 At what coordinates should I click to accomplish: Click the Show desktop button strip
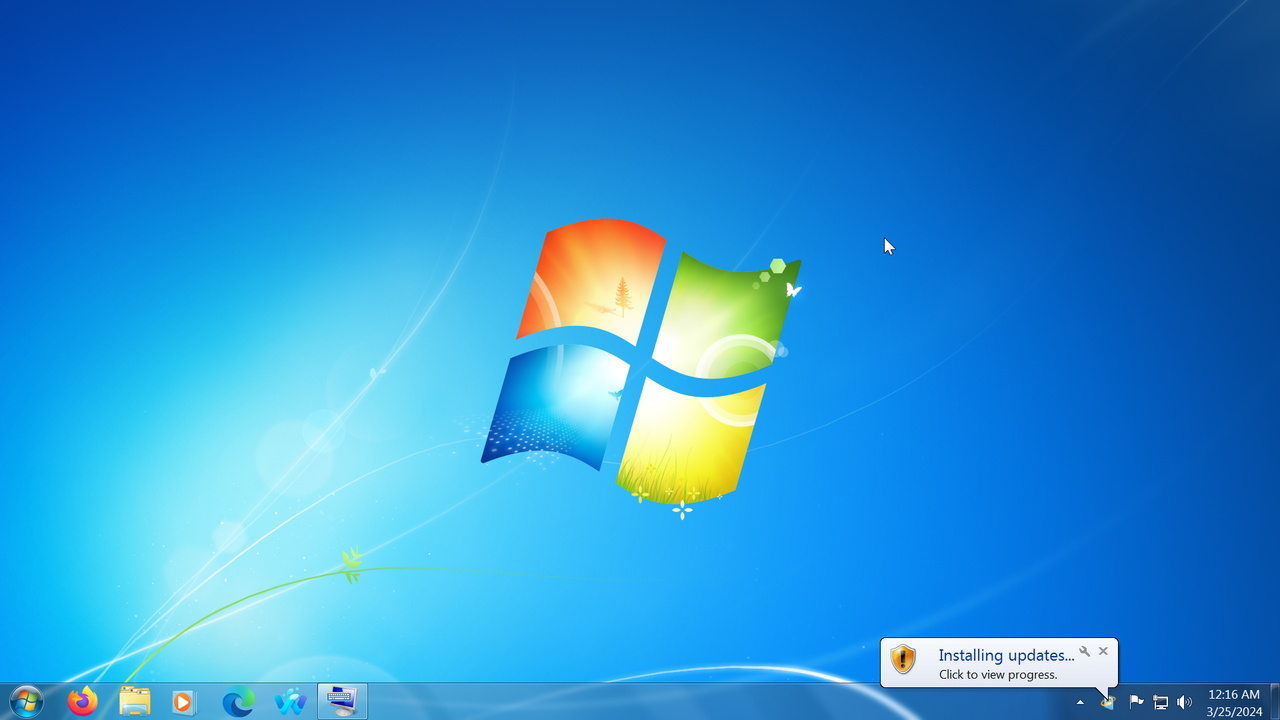coord(1274,702)
